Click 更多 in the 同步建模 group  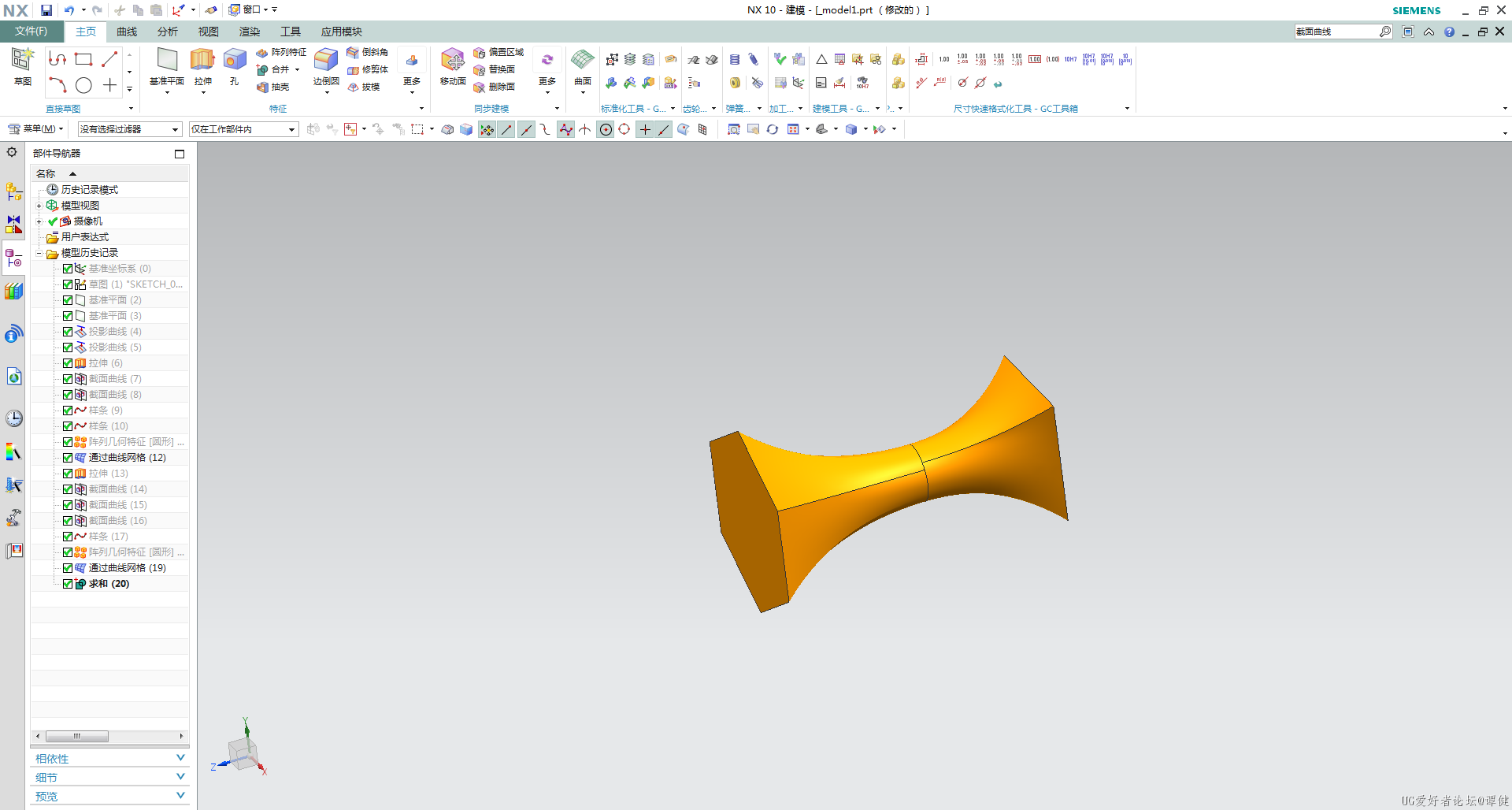(x=547, y=71)
